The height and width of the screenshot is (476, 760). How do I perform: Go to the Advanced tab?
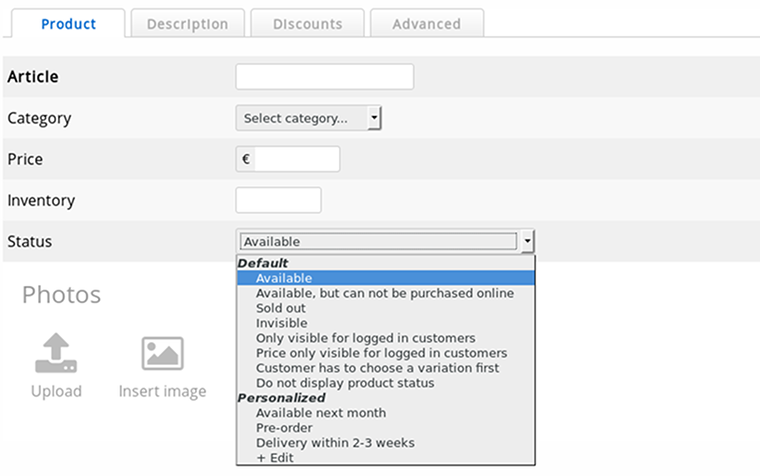pyautogui.click(x=426, y=24)
